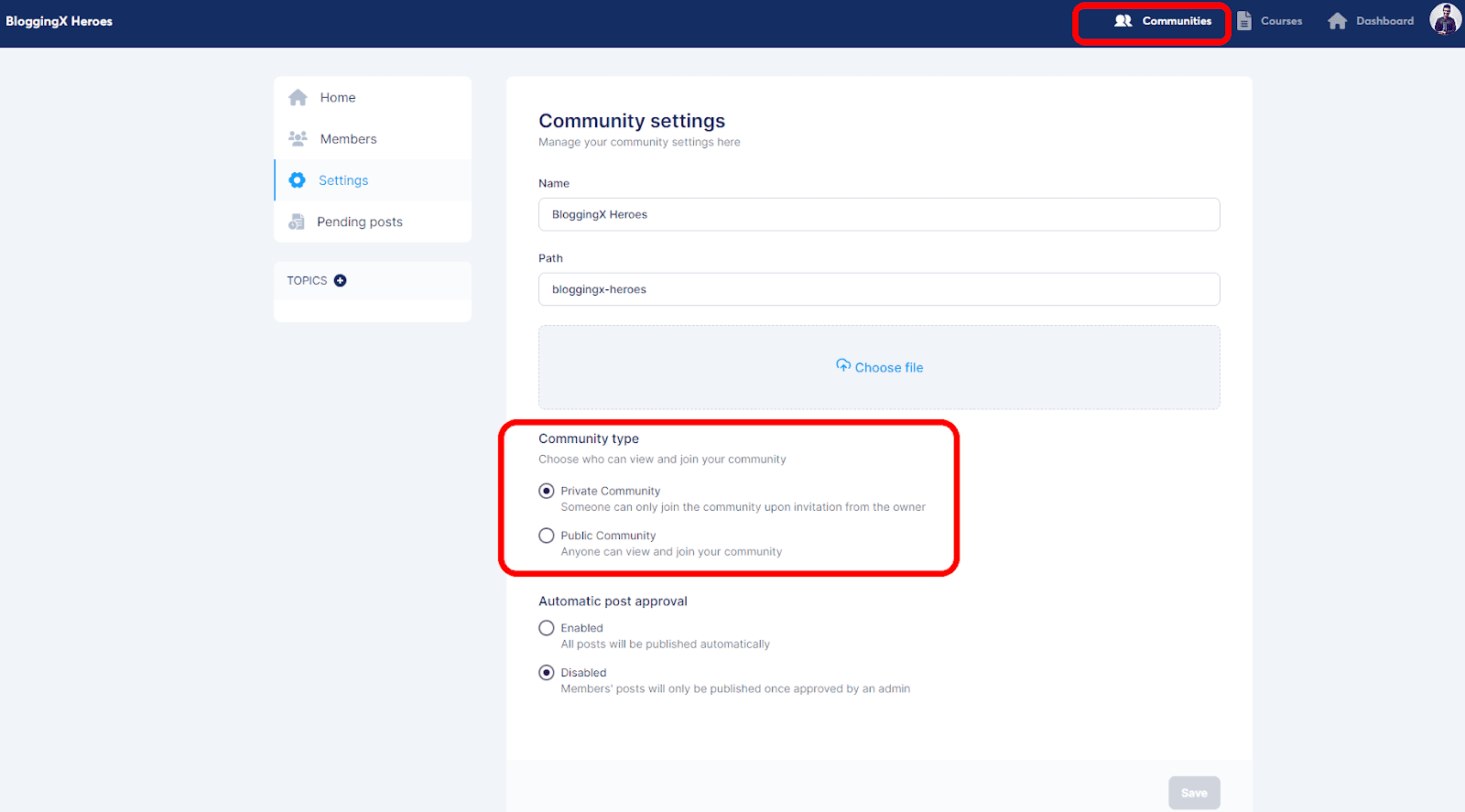Click the Settings gear icon
Viewport: 1465px width, 812px height.
[x=297, y=180]
